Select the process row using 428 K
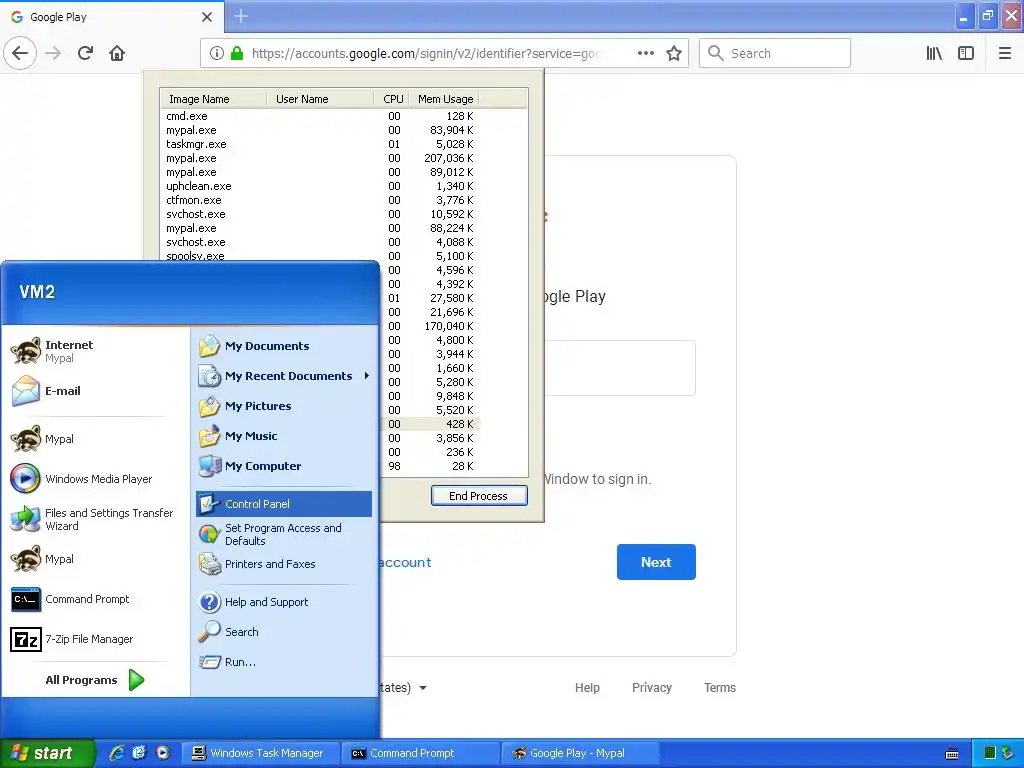 [x=430, y=424]
